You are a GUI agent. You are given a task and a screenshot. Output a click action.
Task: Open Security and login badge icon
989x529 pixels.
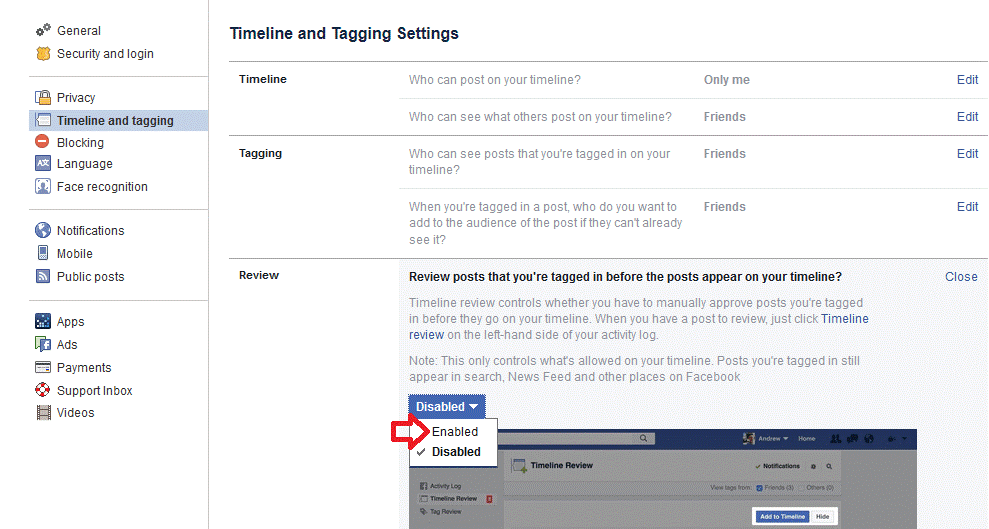43,54
